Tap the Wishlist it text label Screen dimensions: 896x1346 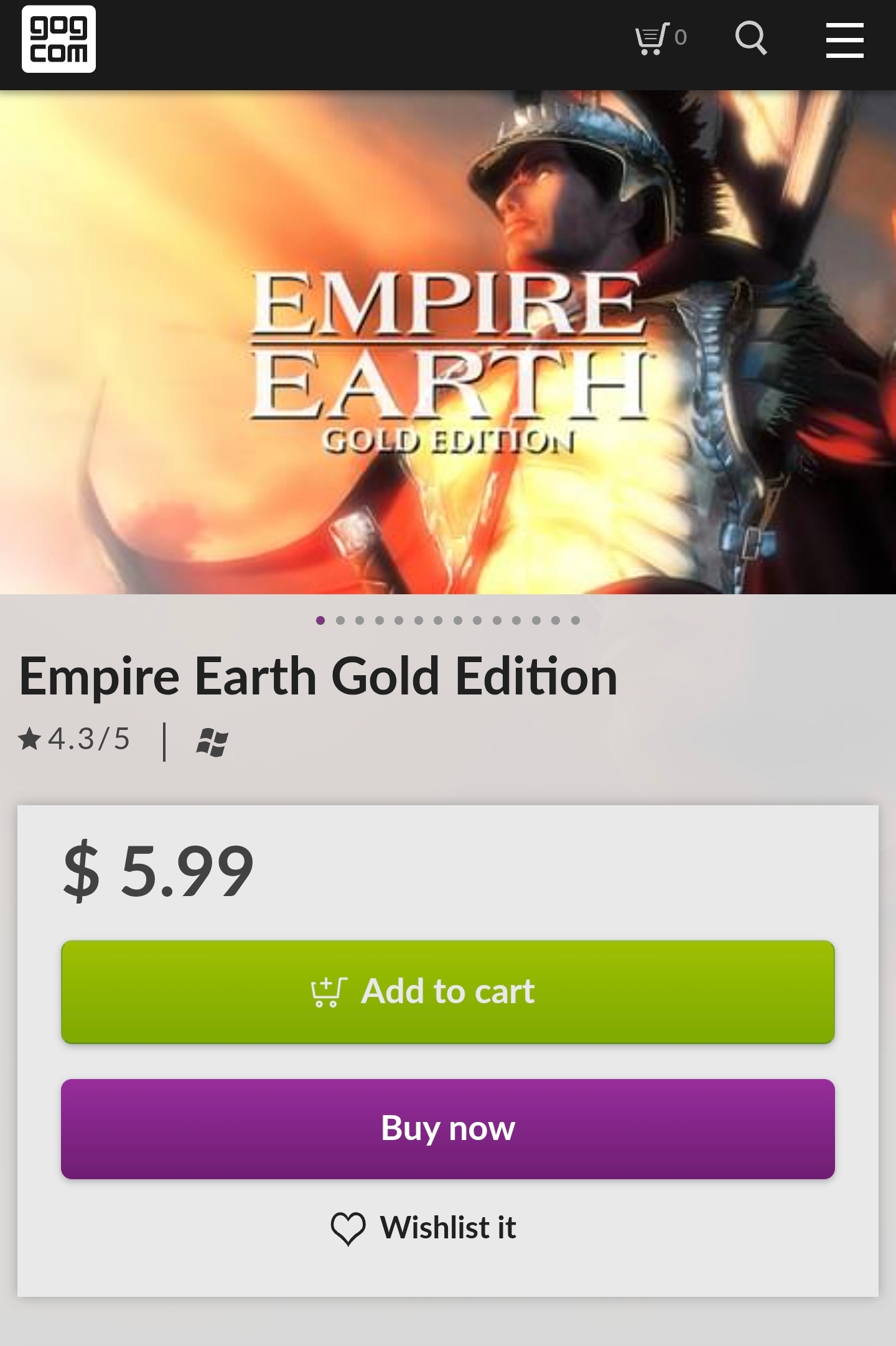click(x=448, y=1228)
